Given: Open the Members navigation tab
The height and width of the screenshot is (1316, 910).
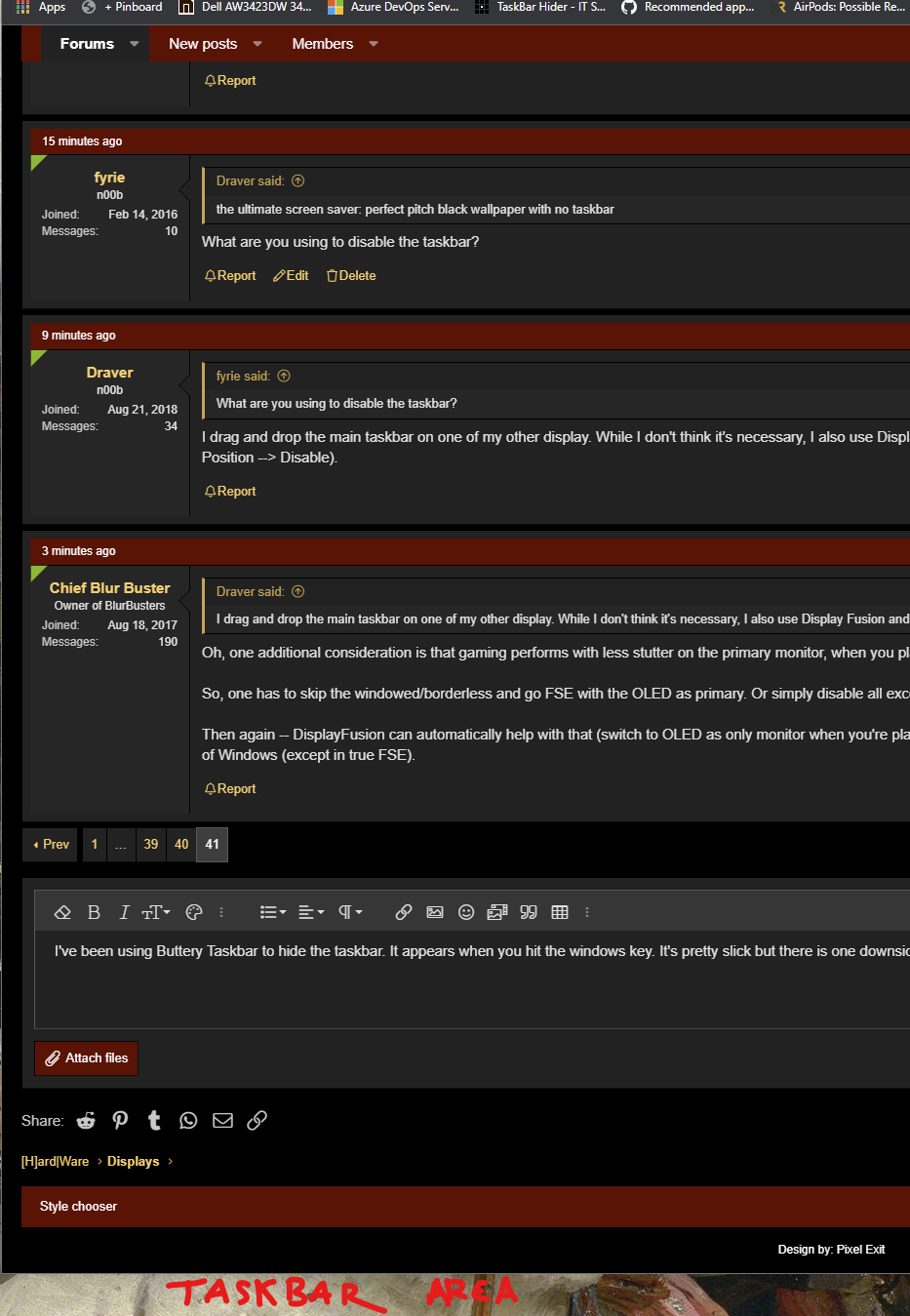Looking at the screenshot, I should [323, 44].
